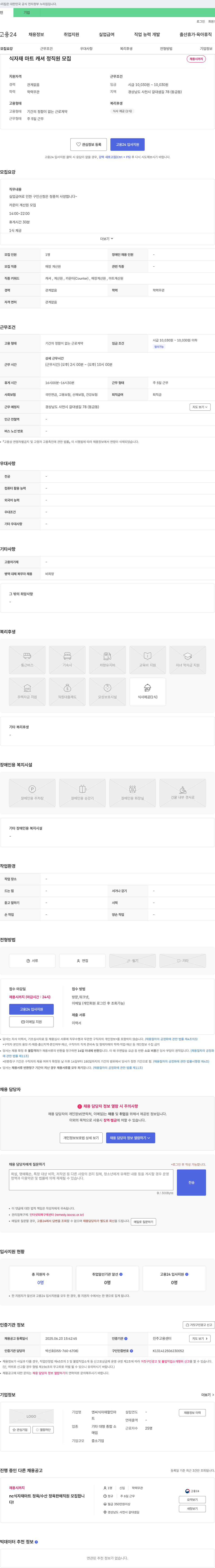Open the 채용정보 main menu
Image resolution: width=215 pixels, height=1568 pixels.
[x=36, y=35]
